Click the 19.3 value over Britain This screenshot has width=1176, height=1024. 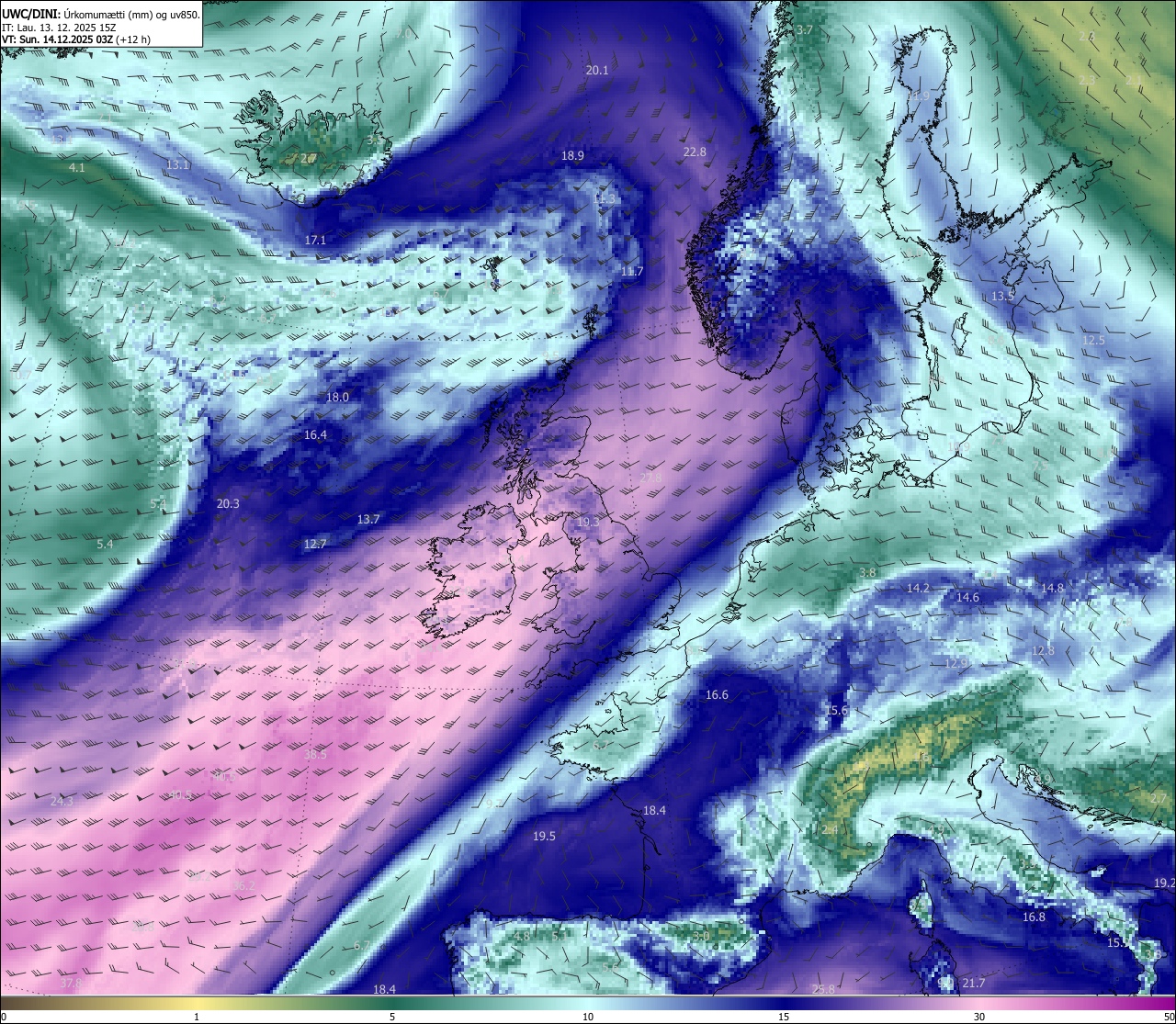pyautogui.click(x=588, y=523)
